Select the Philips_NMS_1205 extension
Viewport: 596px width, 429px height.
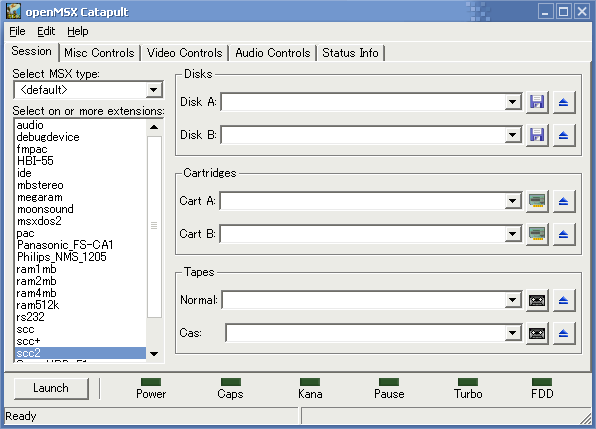coord(81,257)
